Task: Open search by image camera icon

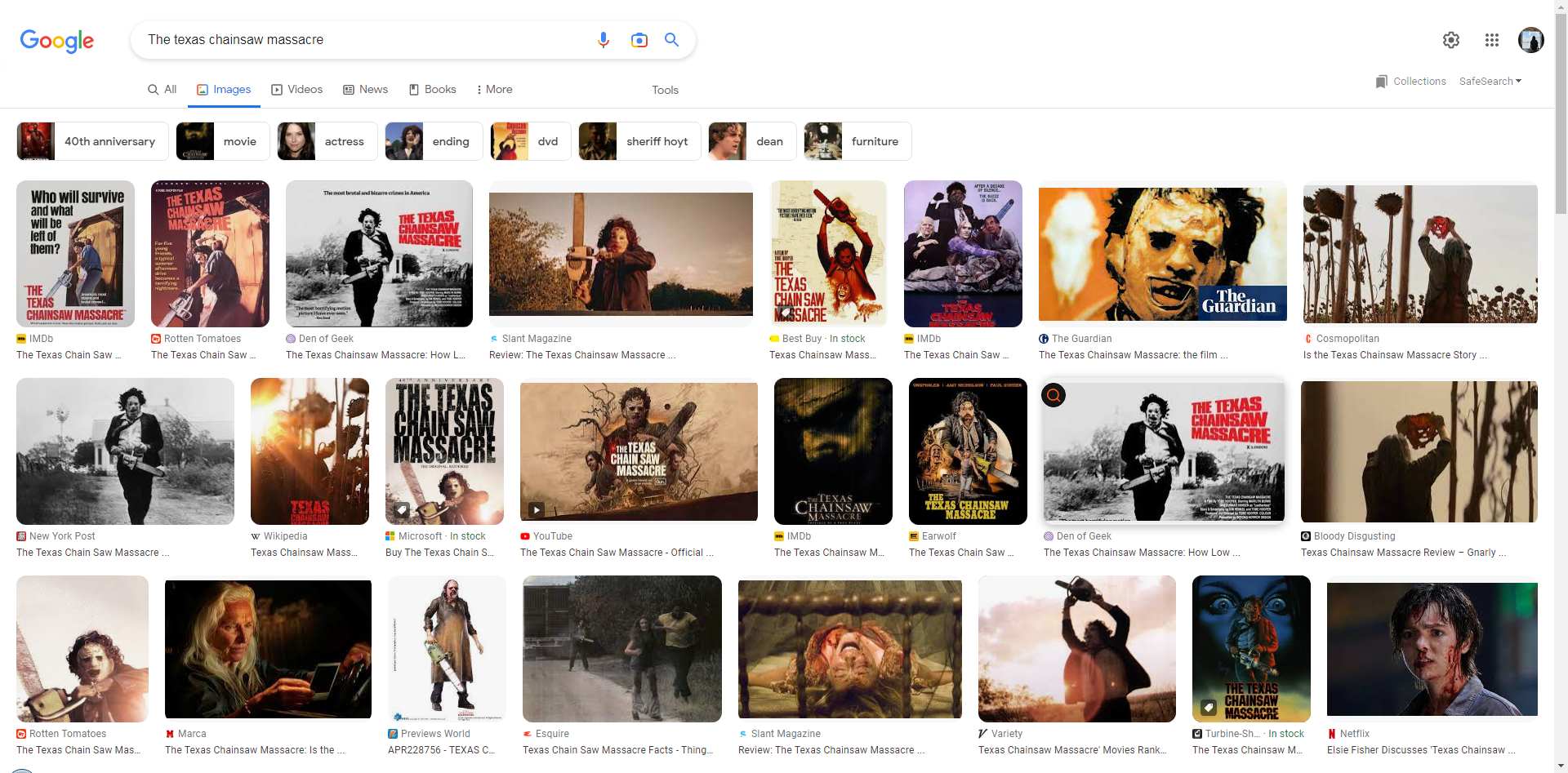Action: point(639,40)
